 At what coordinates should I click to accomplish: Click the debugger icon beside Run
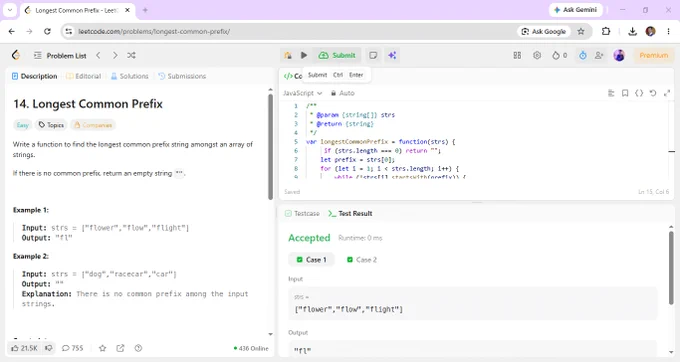[288, 55]
